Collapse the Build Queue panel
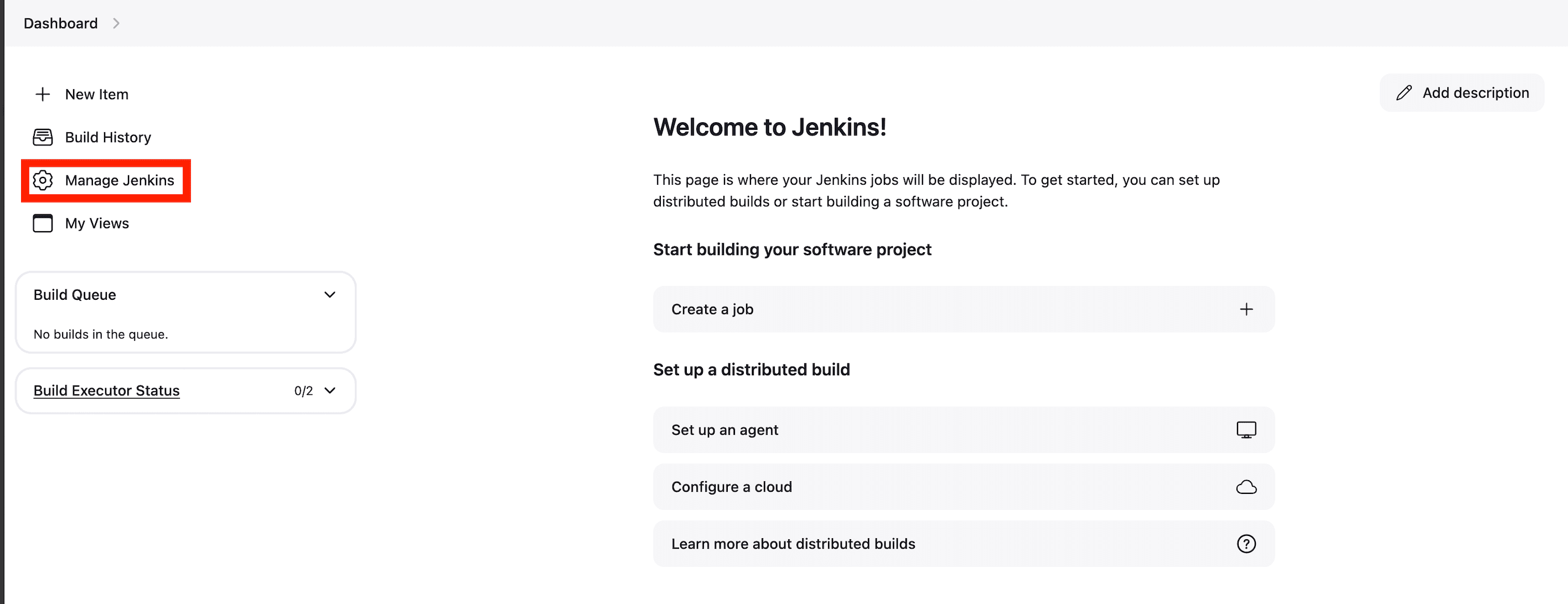 point(329,294)
